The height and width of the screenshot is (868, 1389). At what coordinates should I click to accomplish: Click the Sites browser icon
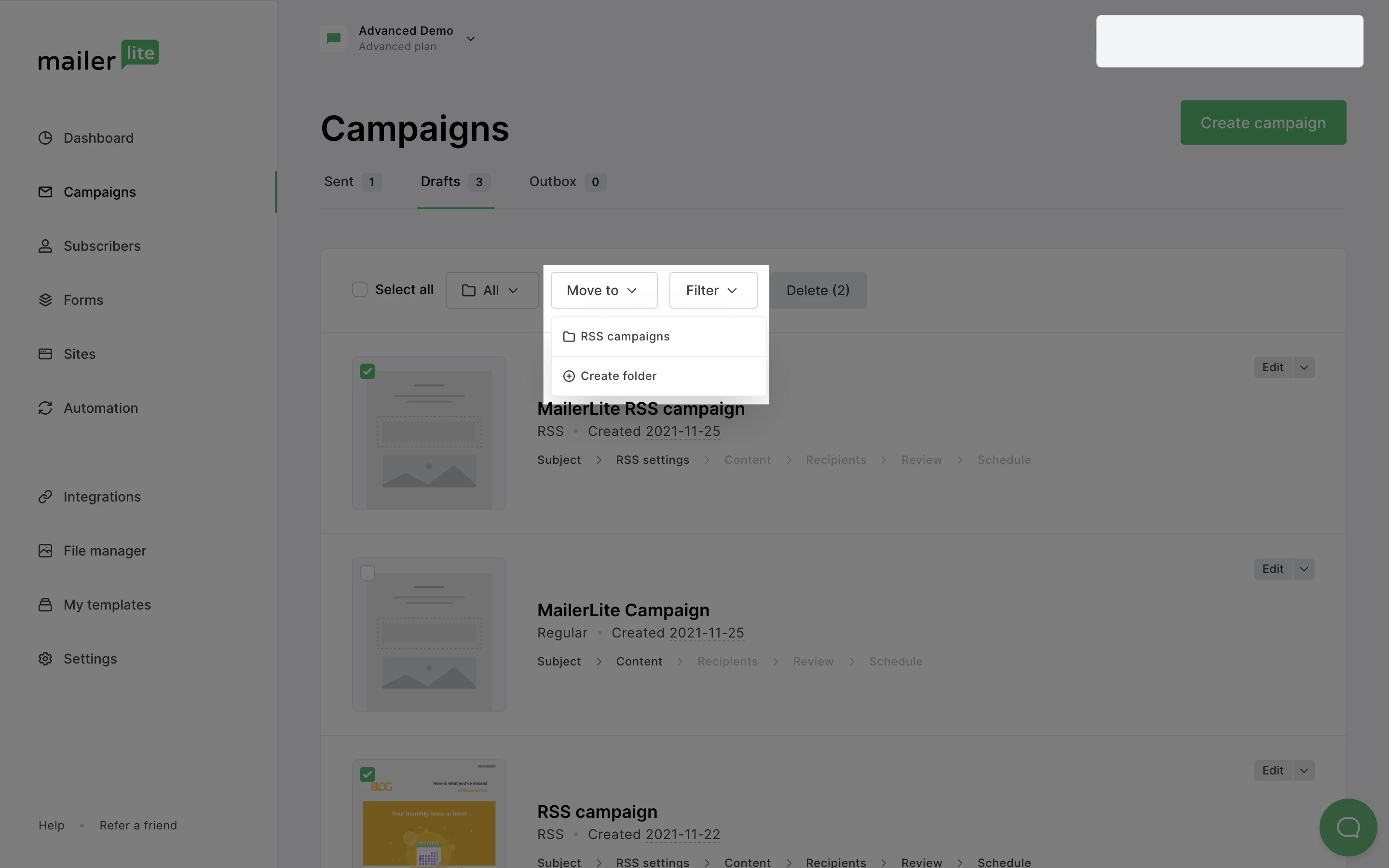pos(45,353)
